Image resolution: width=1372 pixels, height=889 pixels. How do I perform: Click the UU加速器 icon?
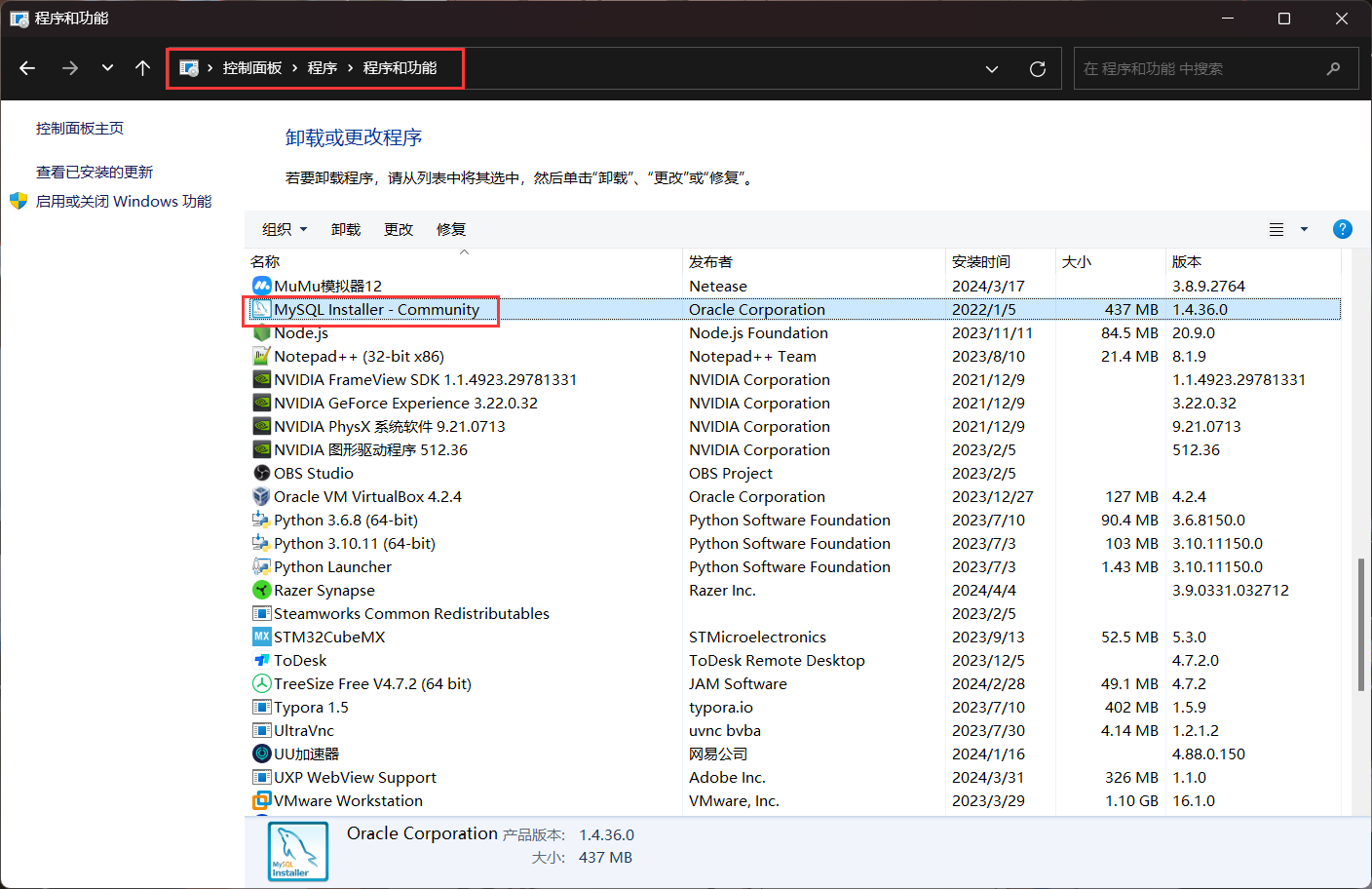coord(261,754)
